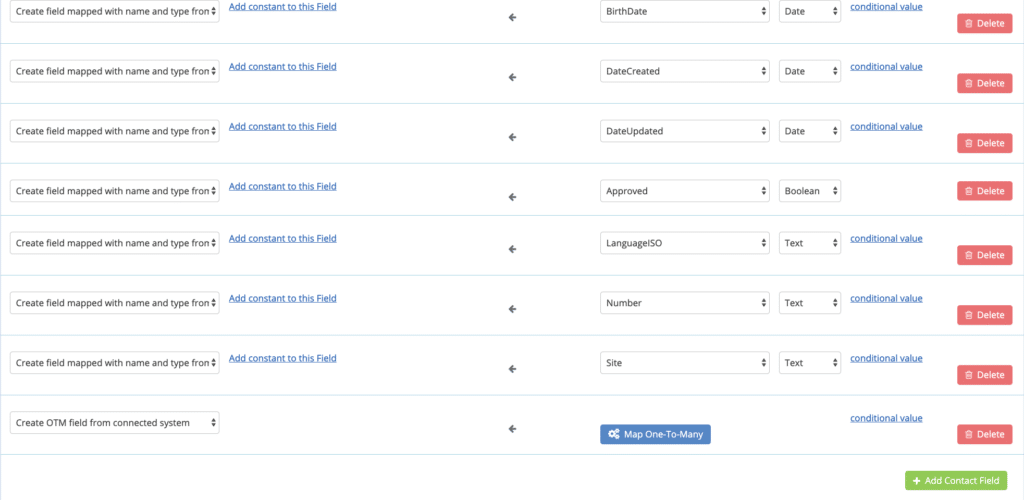Open conditional value link for Site
1024x500 pixels.
point(886,358)
